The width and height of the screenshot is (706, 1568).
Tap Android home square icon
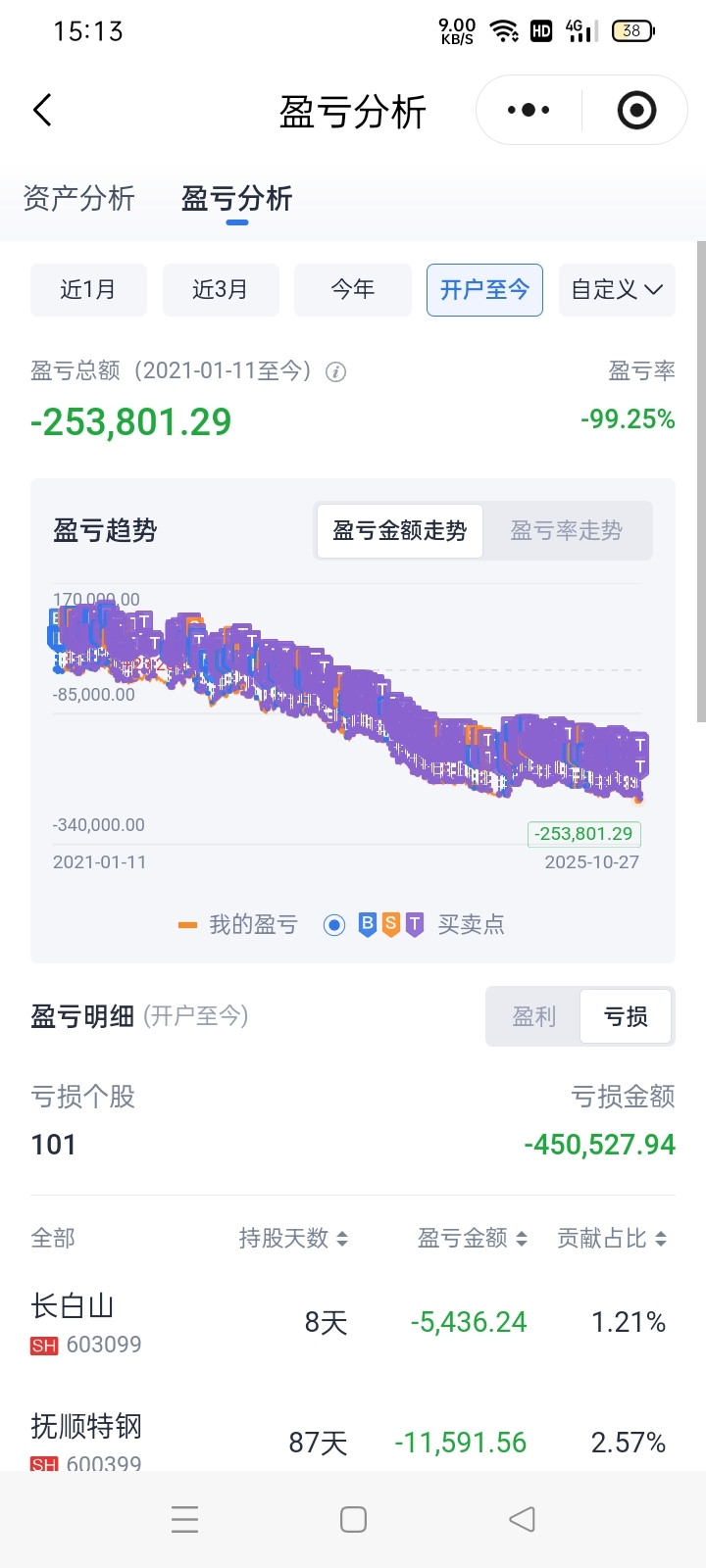(353, 1519)
